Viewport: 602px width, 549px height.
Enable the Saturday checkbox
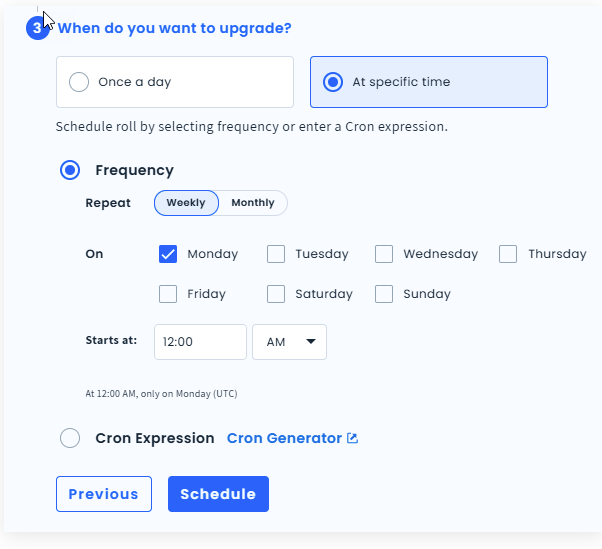pyautogui.click(x=276, y=294)
